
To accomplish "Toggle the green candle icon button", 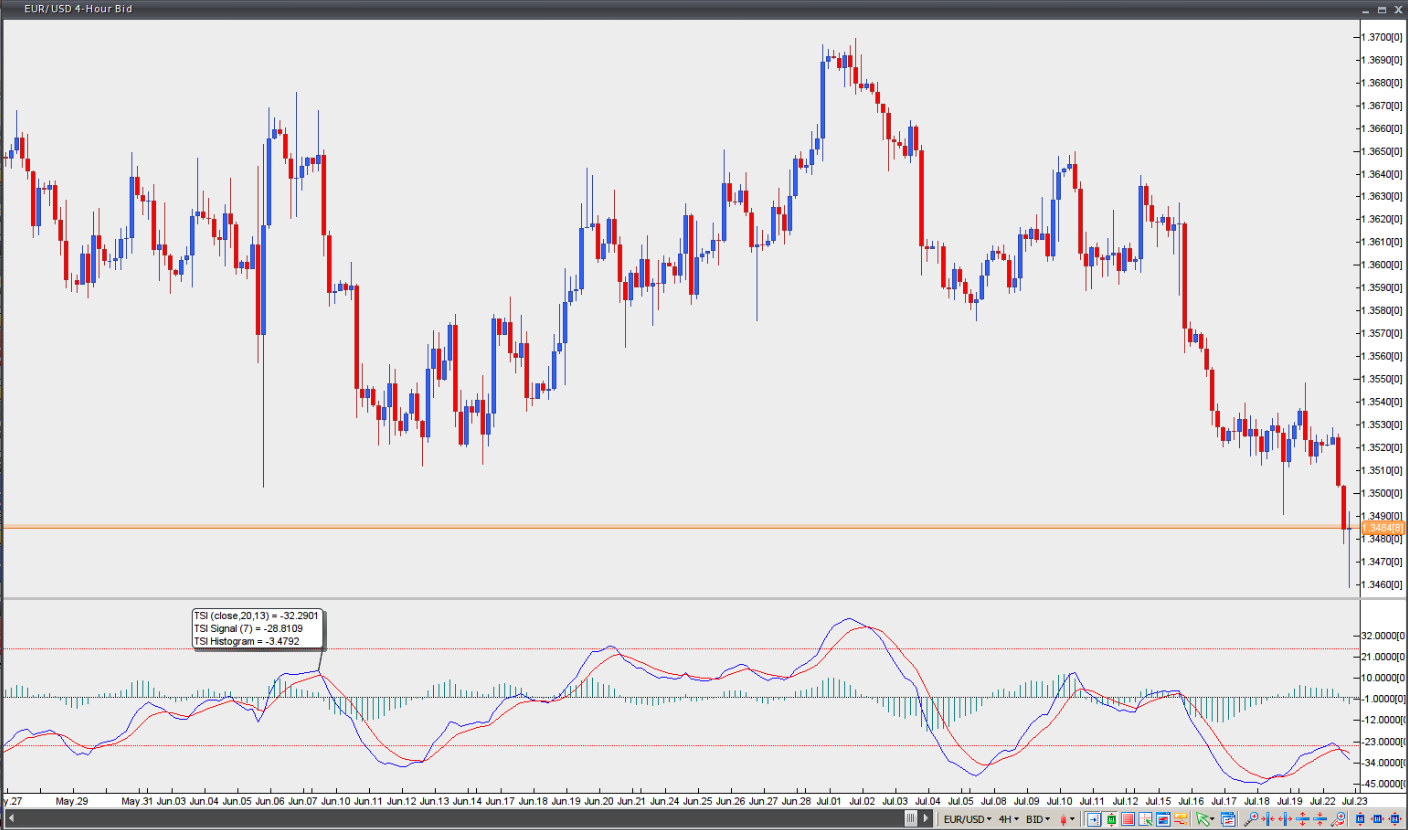I will click(x=1110, y=820).
